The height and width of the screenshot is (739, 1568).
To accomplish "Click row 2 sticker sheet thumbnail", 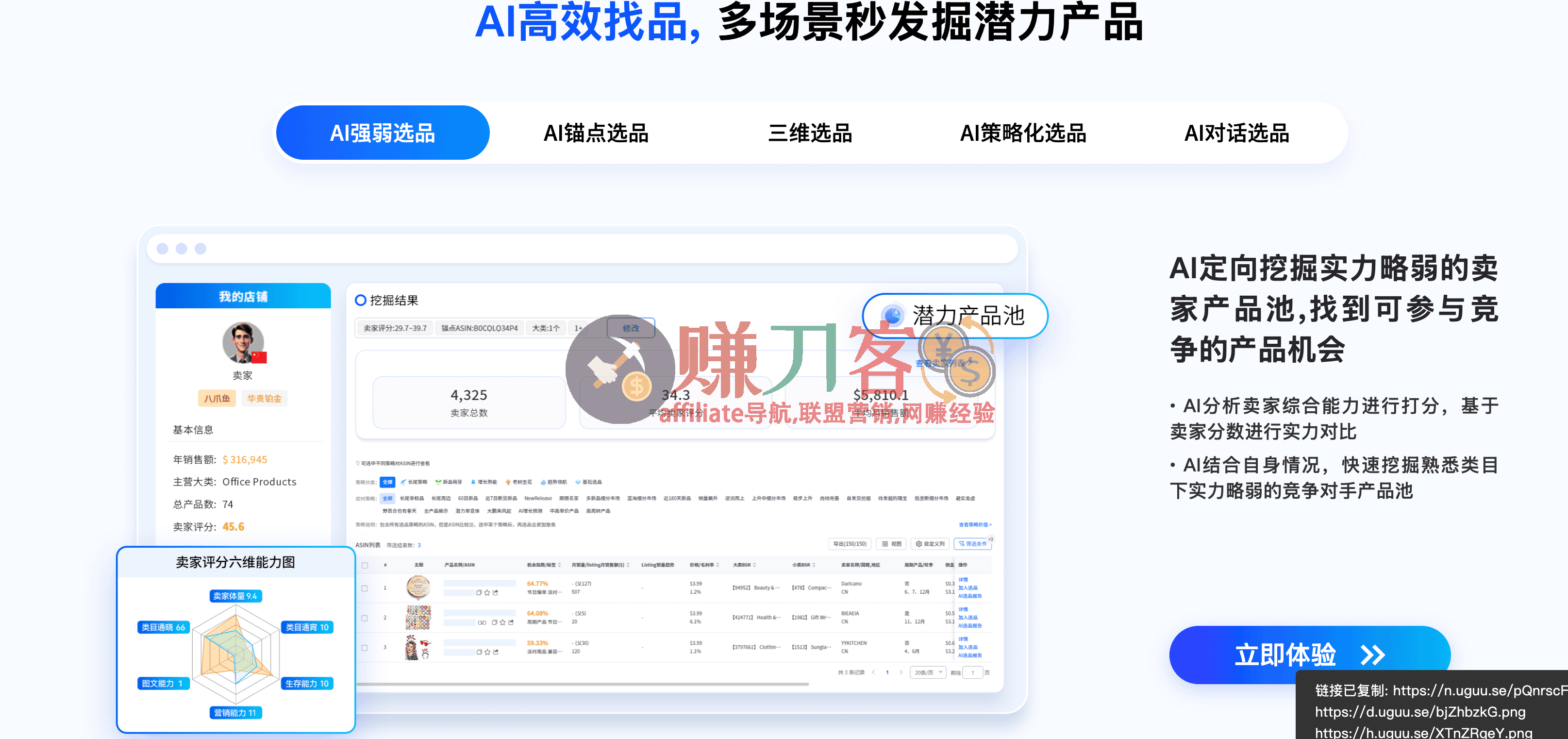I will pos(418,617).
